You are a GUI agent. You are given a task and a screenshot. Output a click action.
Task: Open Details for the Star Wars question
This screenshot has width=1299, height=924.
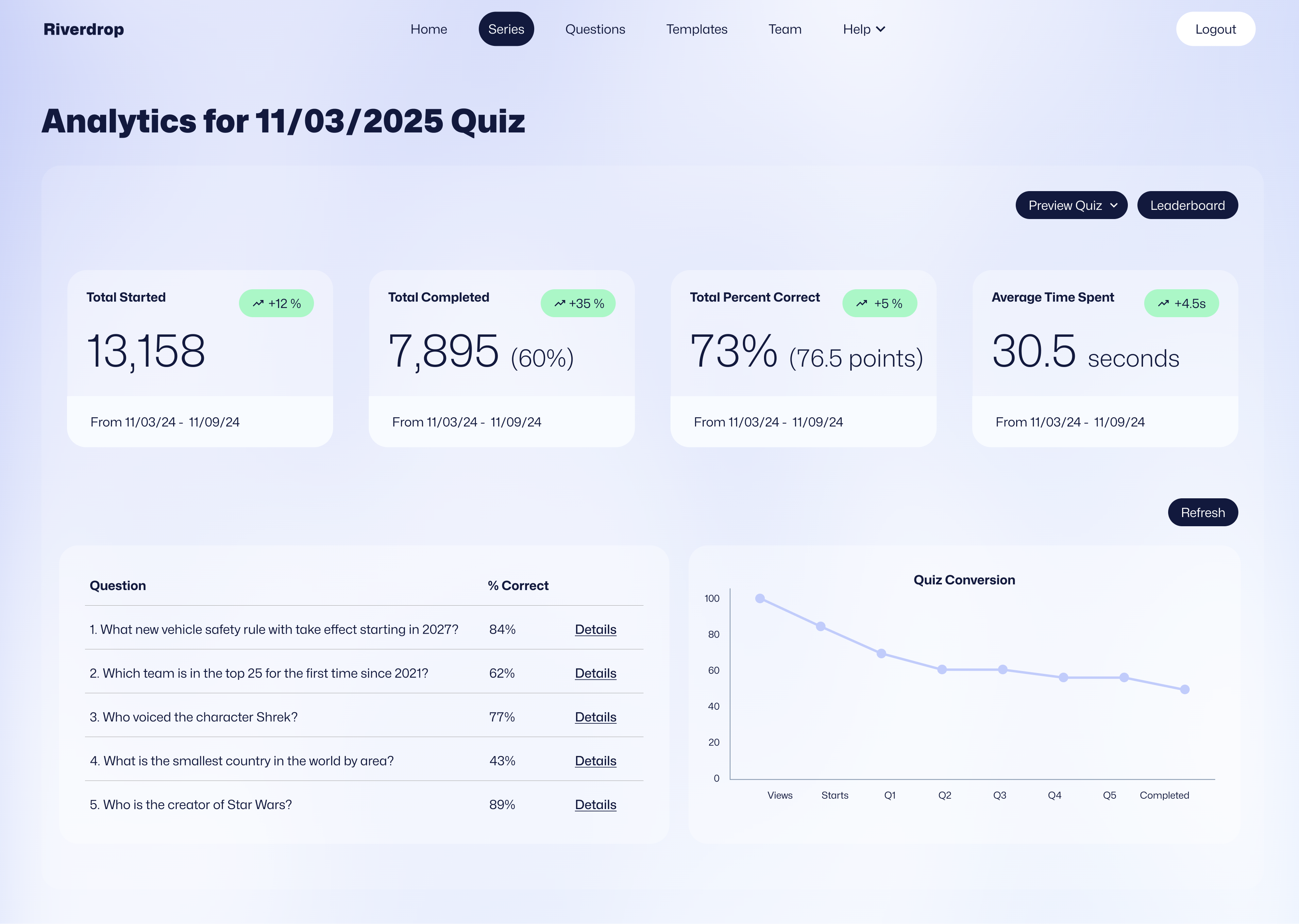pyautogui.click(x=595, y=805)
